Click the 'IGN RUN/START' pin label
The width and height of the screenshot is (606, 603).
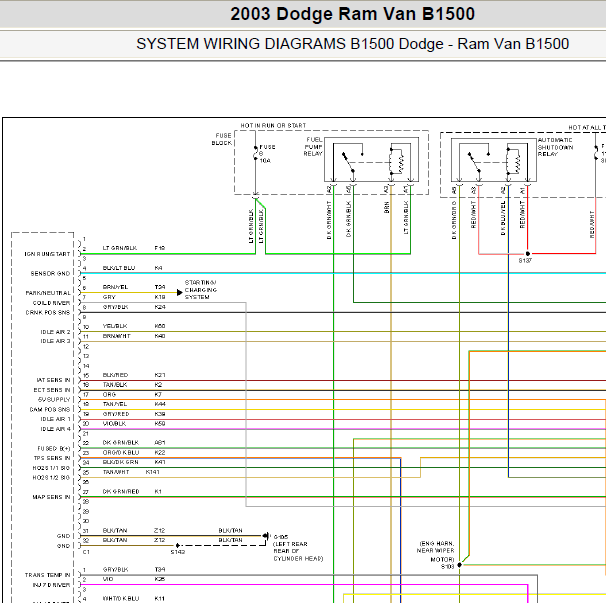coord(47,254)
